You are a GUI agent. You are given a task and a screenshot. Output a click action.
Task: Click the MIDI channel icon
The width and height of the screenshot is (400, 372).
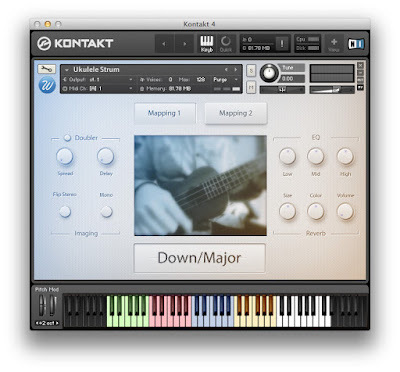tap(65, 89)
